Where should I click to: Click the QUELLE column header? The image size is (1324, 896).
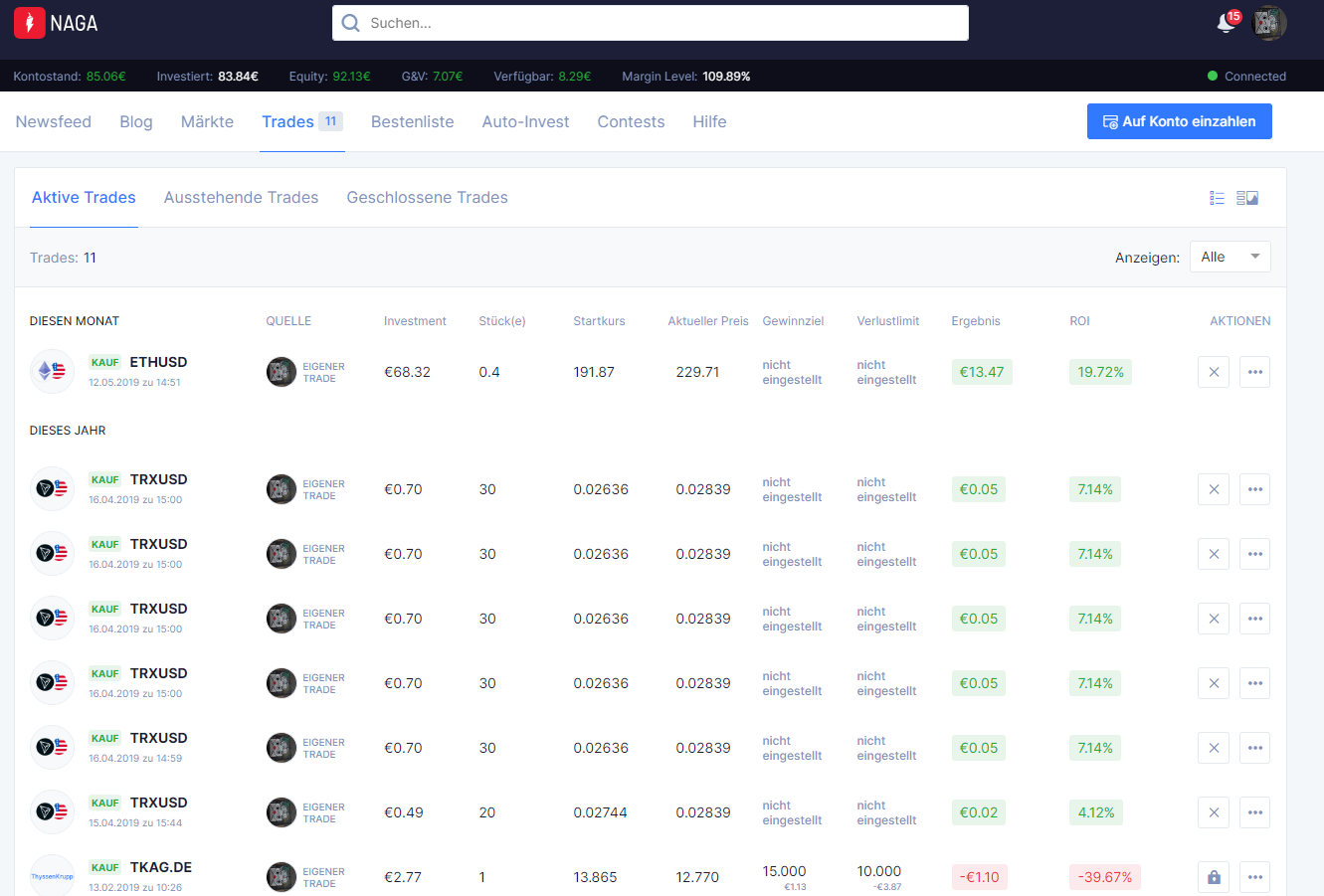coord(288,321)
